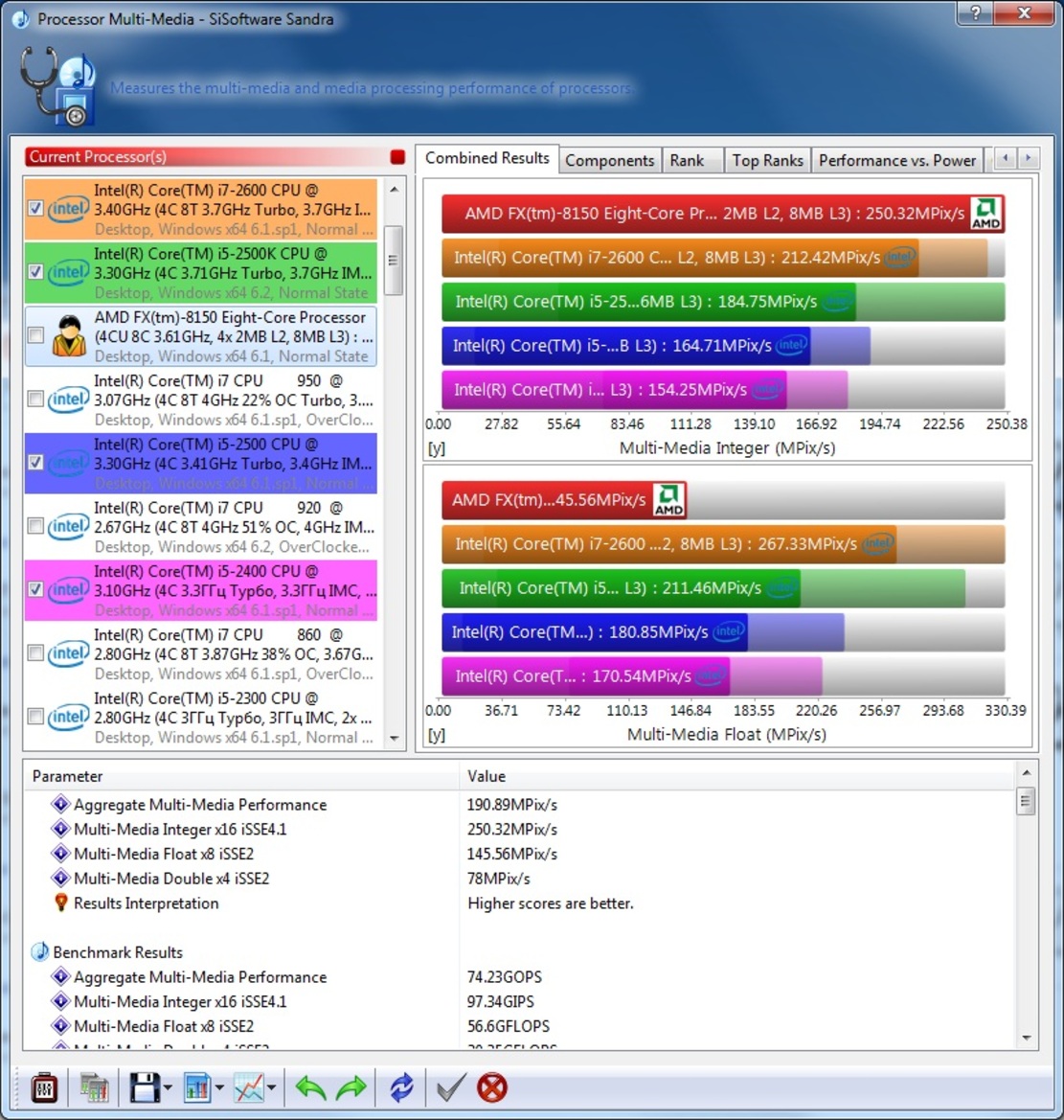Go forward with the green right arrow
Image resolution: width=1064 pixels, height=1120 pixels.
[351, 1087]
